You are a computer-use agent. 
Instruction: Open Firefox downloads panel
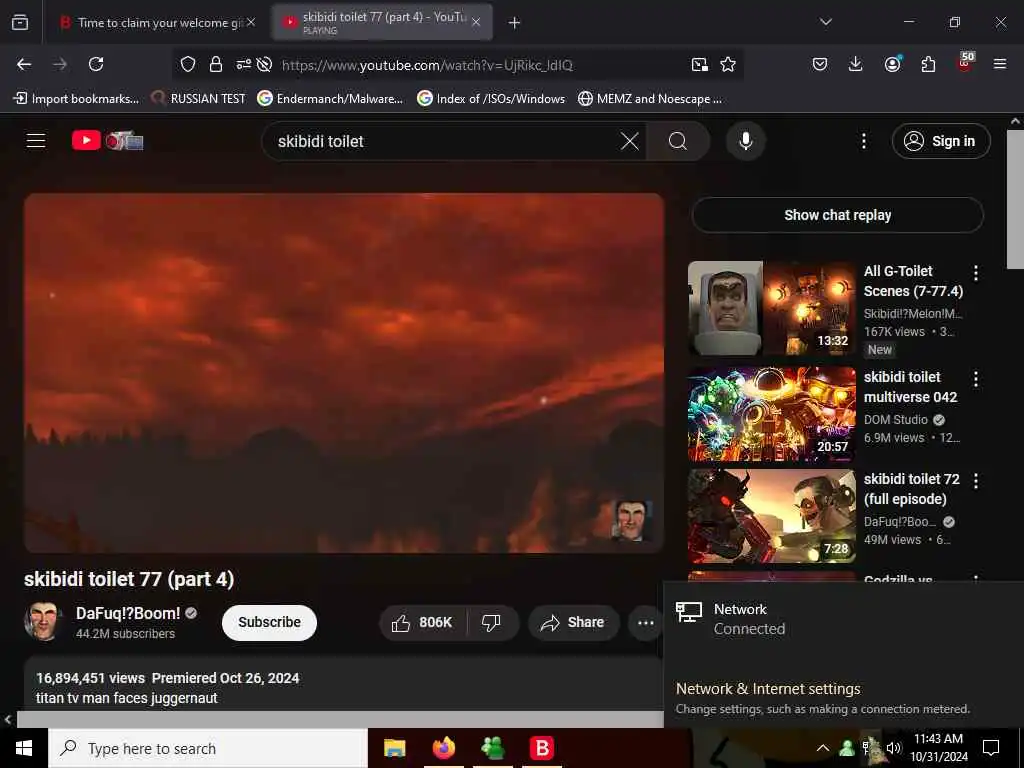(x=856, y=64)
